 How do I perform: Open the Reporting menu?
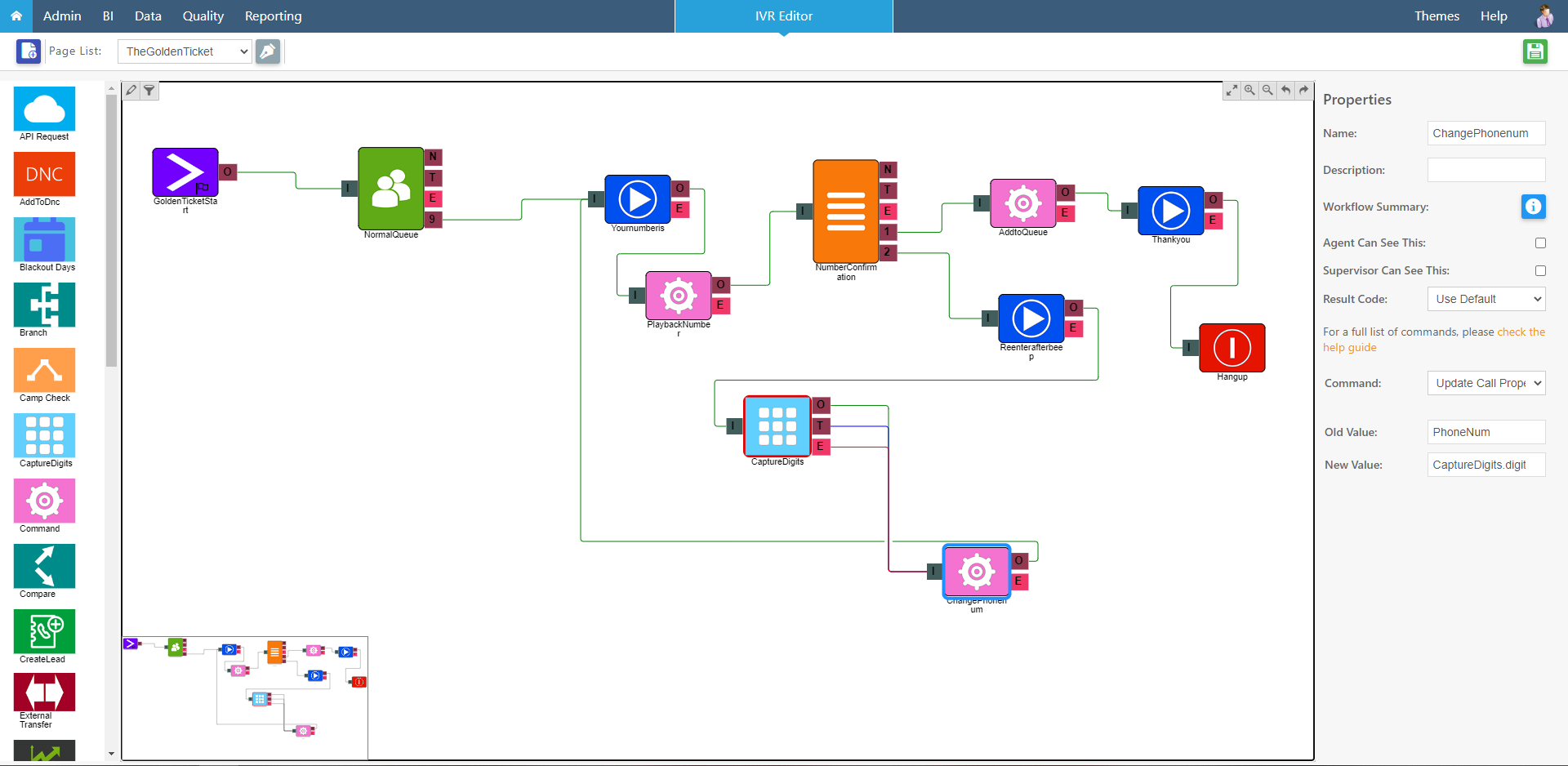coord(274,16)
